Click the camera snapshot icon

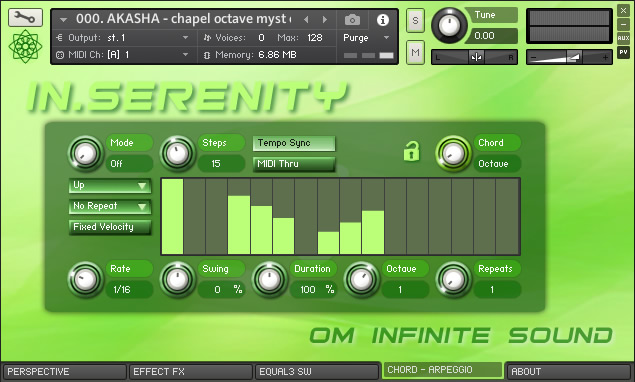[x=352, y=20]
